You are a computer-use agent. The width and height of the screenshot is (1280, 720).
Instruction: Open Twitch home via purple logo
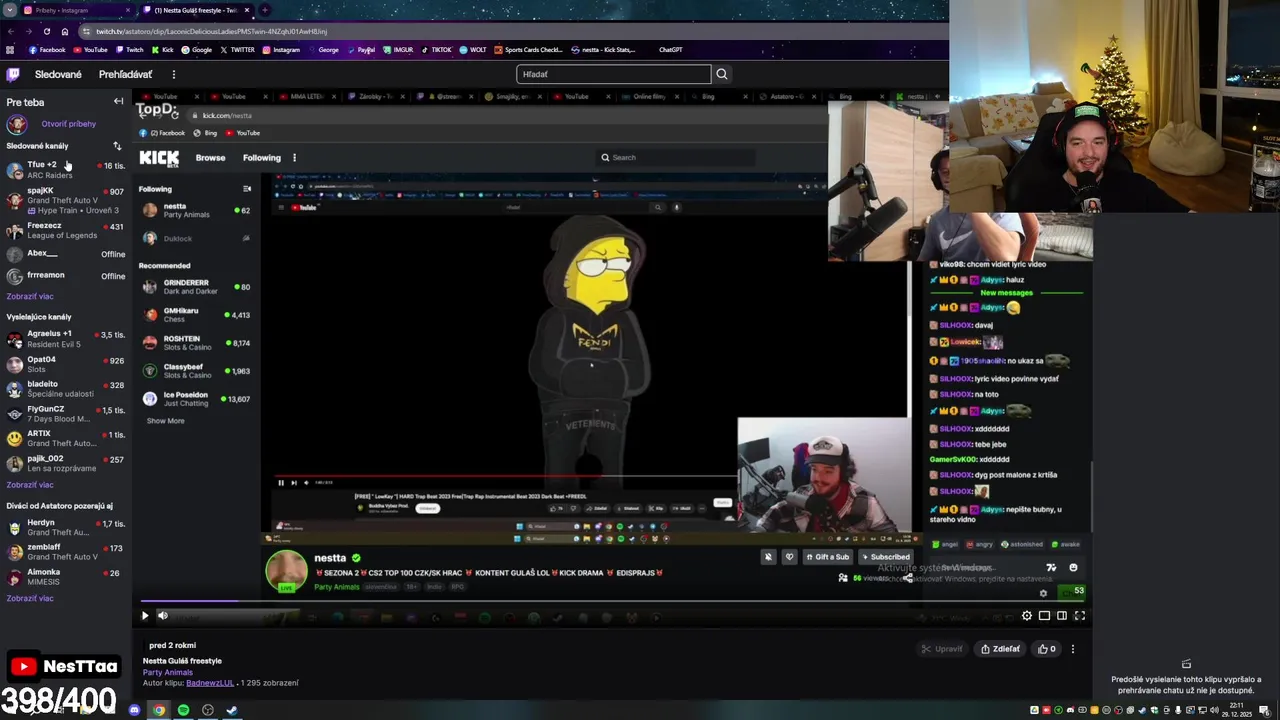point(13,74)
